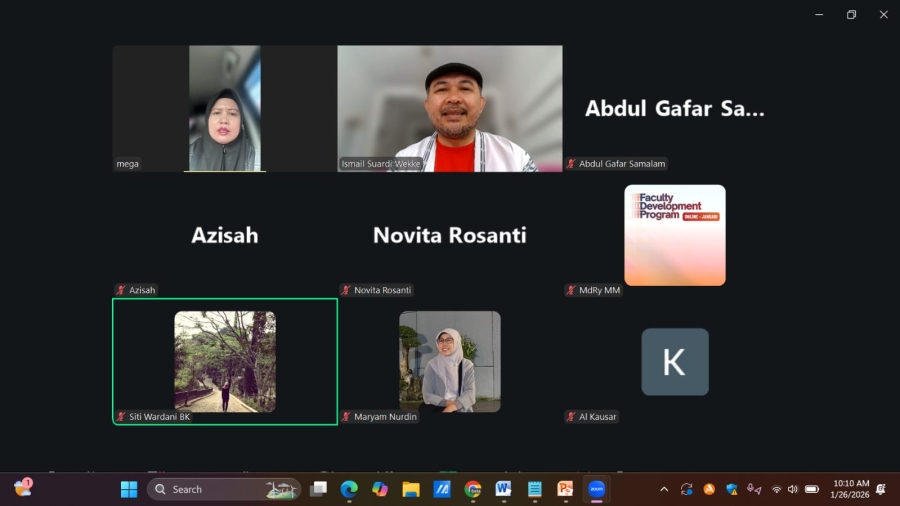This screenshot has height=506, width=900.
Task: Open the Zoom app in the taskbar
Action: [x=596, y=489]
